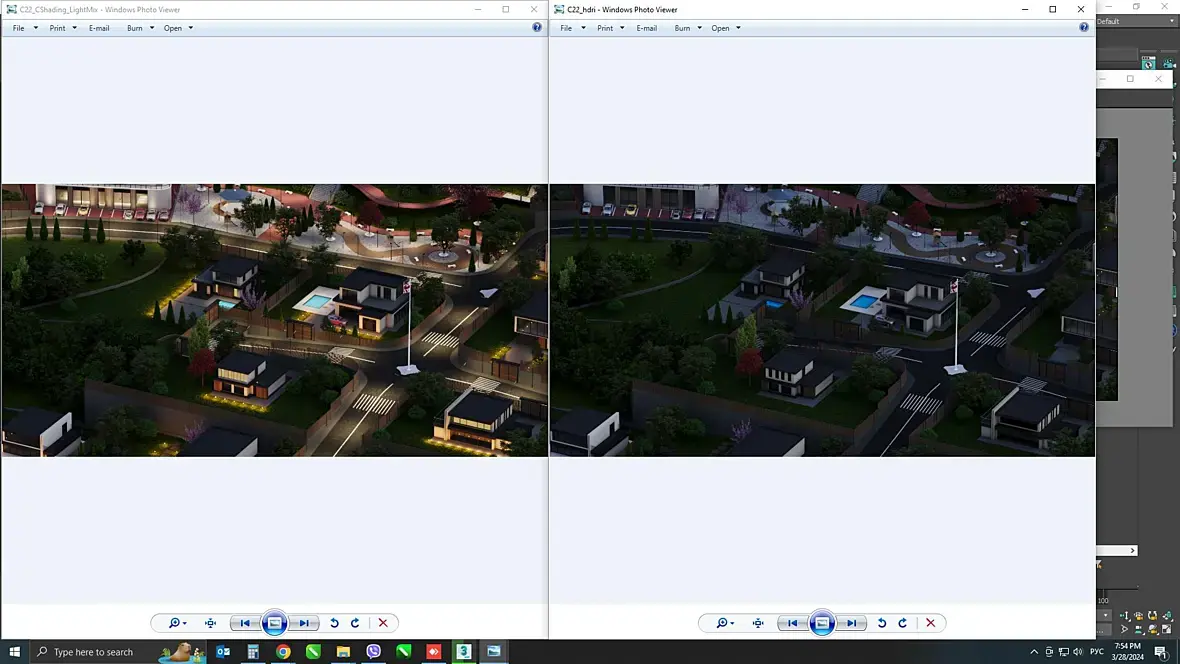1180x664 pixels.
Task: Go to previous image in C22_CShading_LightMix viewer
Action: point(245,623)
